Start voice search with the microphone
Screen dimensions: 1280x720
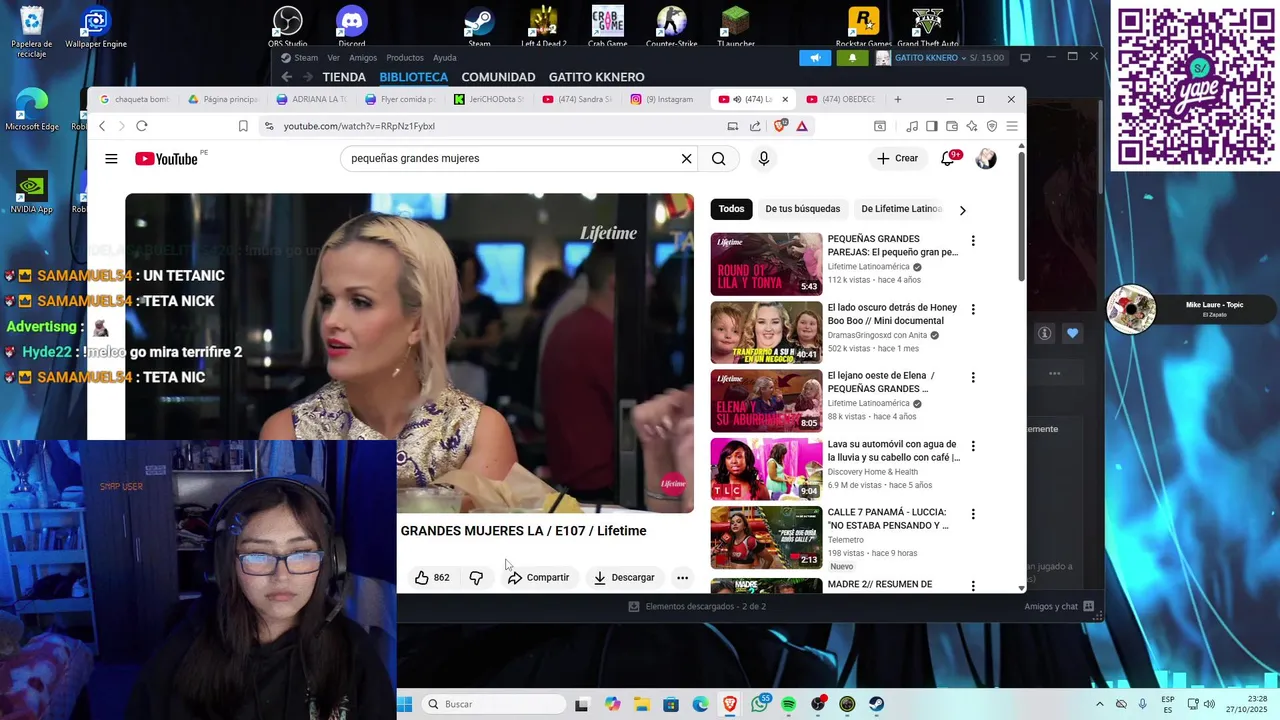[x=764, y=158]
